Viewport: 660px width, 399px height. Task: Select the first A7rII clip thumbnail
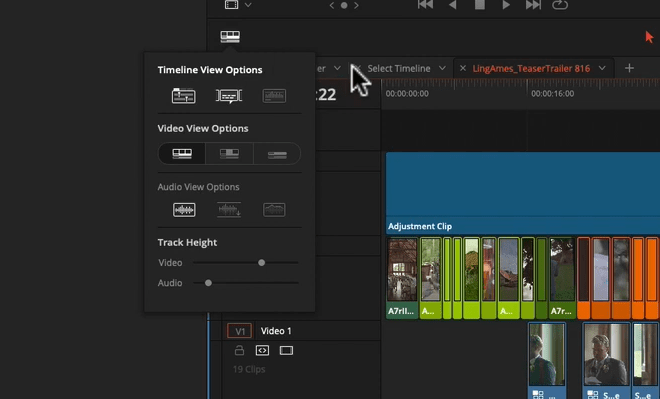click(x=402, y=278)
